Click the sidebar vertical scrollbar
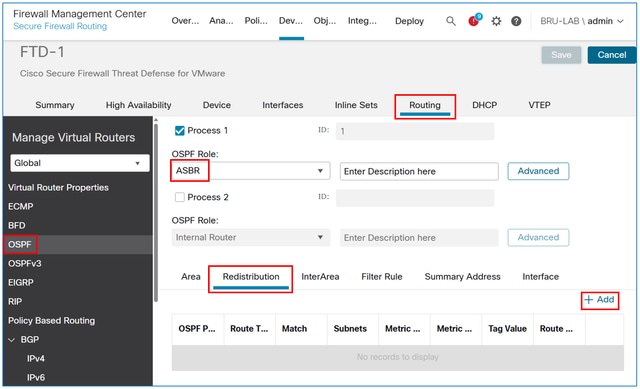 click(156, 212)
